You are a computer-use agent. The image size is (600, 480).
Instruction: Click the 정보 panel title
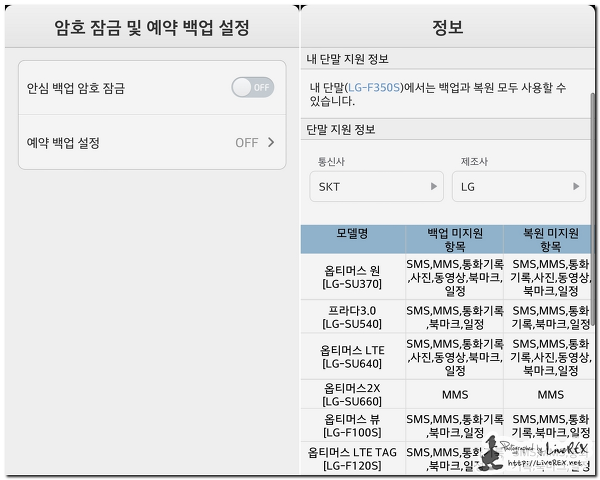point(447,27)
